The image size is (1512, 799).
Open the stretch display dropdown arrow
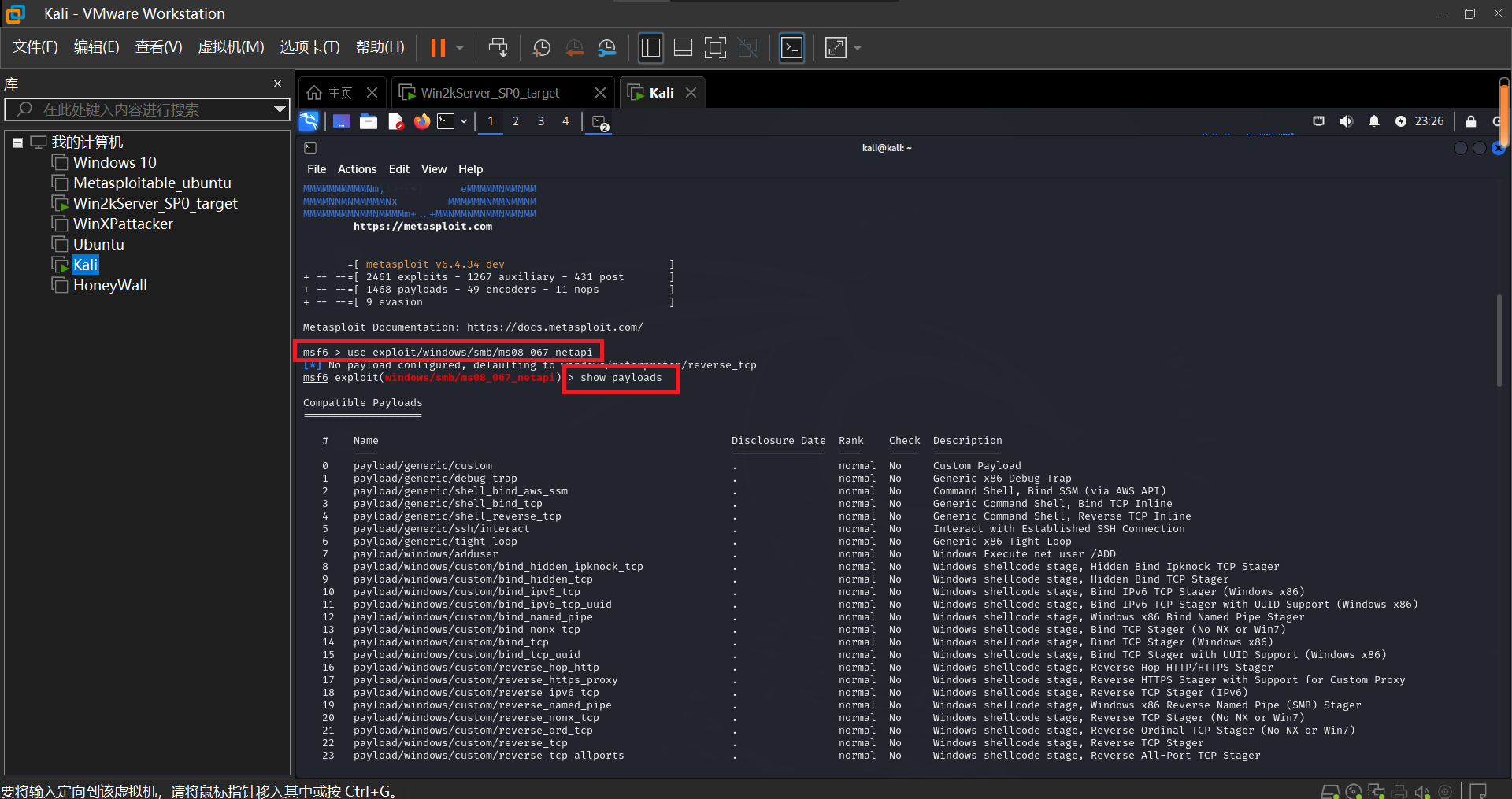858,48
